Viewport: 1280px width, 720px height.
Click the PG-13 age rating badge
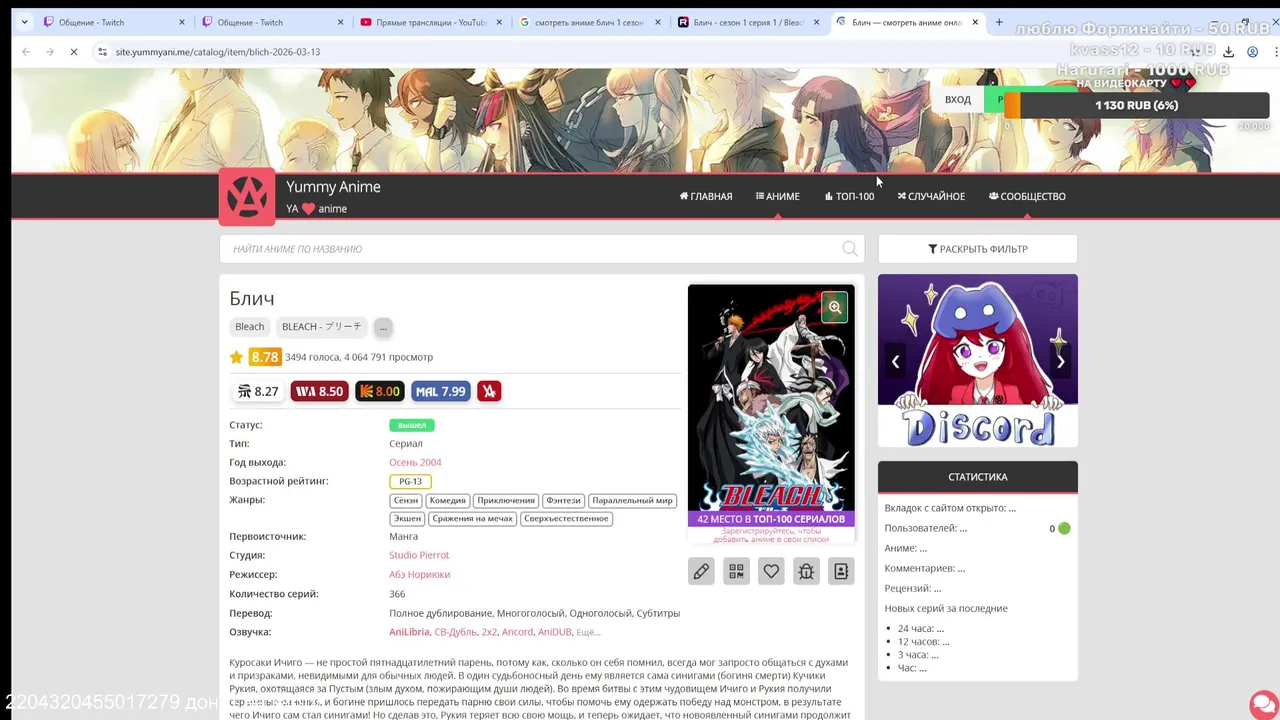410,481
